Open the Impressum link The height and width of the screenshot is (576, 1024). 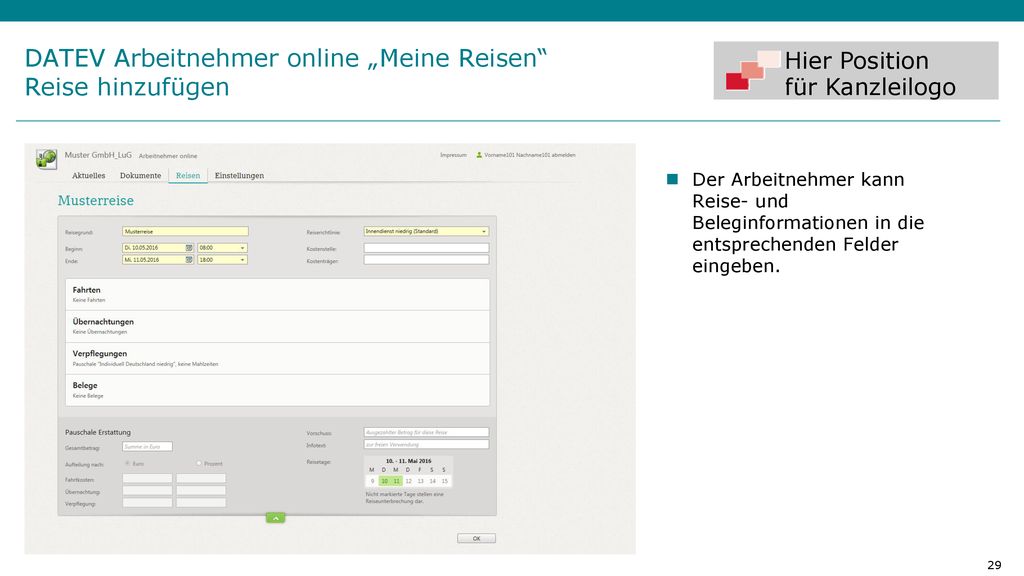(453, 155)
